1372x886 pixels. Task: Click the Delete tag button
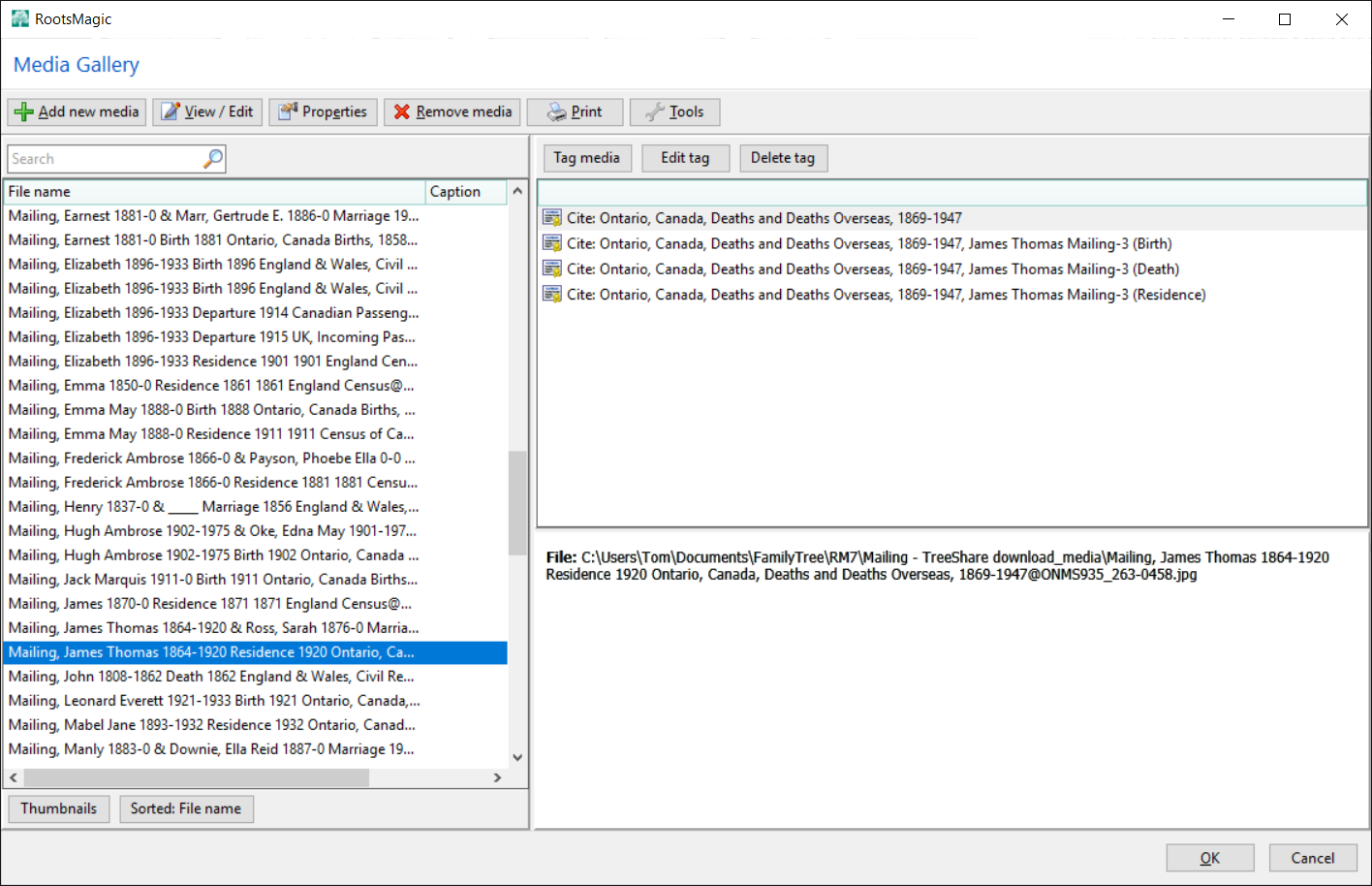[x=783, y=158]
